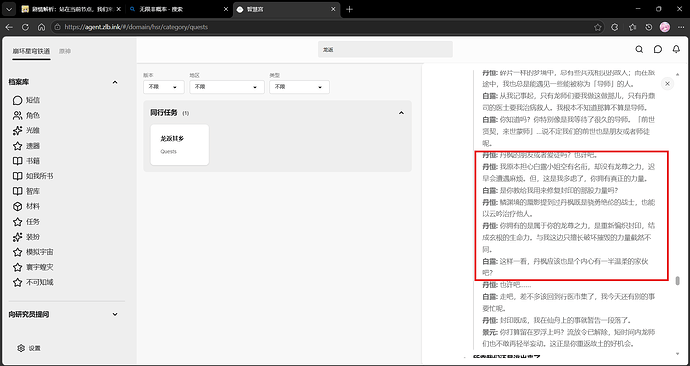This screenshot has height=366, width=690.
Task: Open the 短信 messages category icon
Action: (17, 100)
